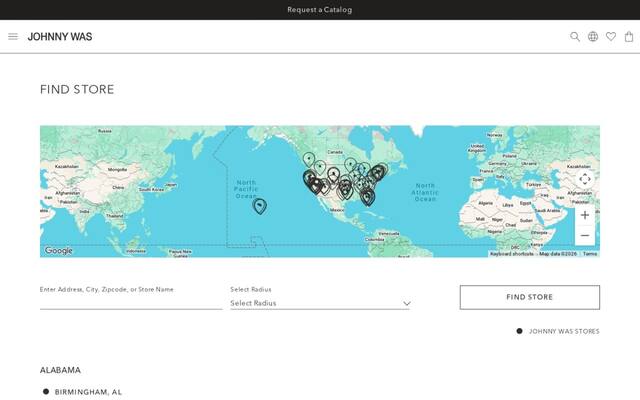Select the Hawaii store map pin

[260, 206]
